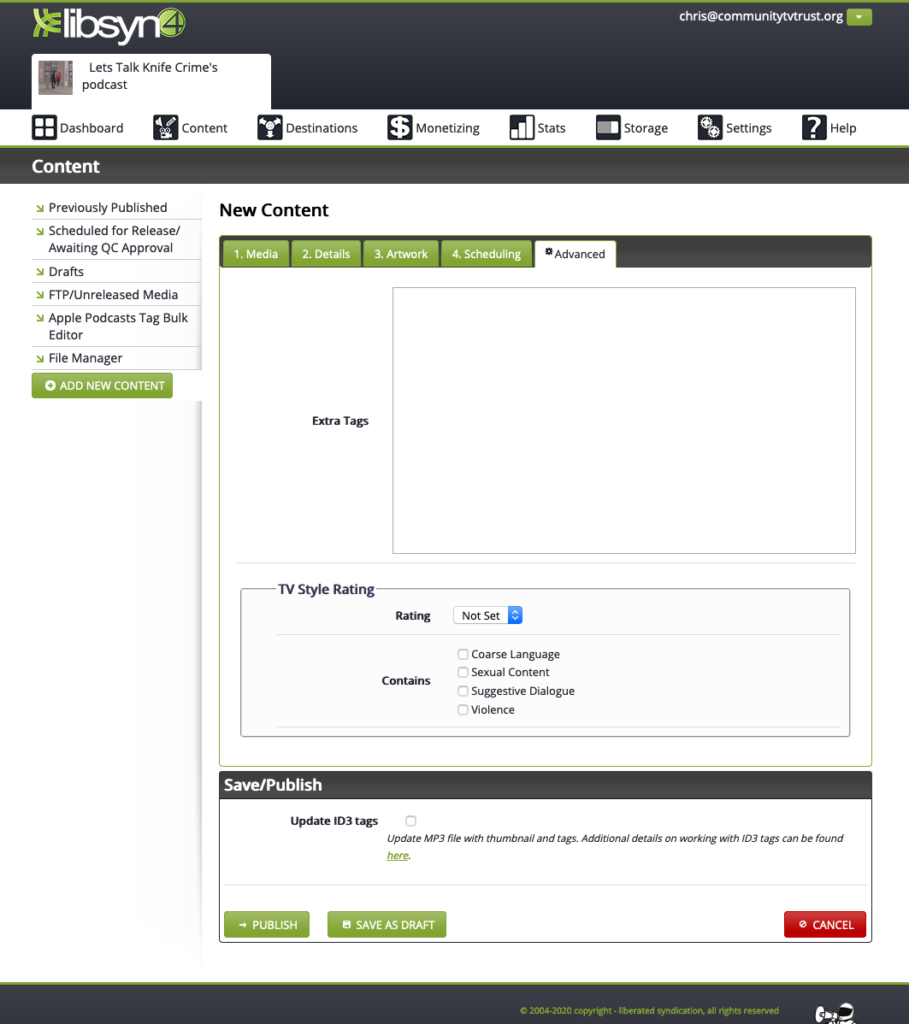Screen dimensions: 909x1024
Task: Click Lets Talk Knife Crime's podcast title
Action: click(150, 76)
